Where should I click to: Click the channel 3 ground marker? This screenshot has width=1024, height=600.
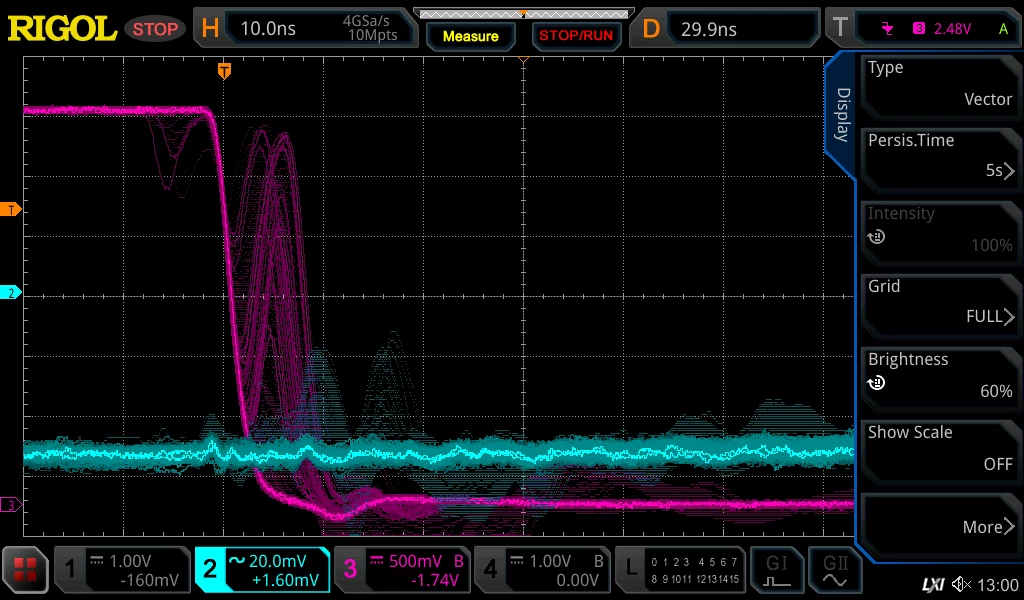coord(10,505)
